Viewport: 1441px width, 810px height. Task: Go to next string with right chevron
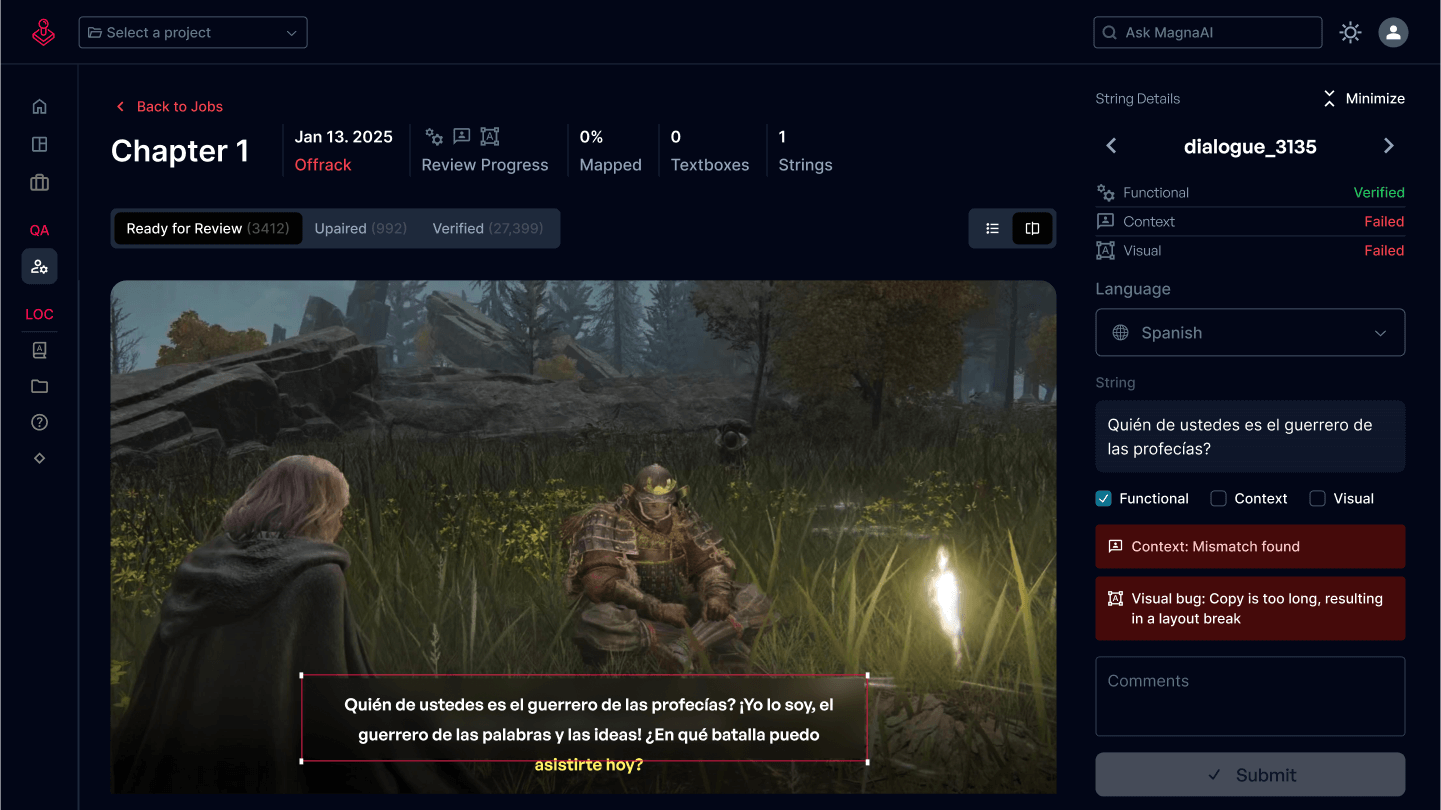click(1388, 146)
